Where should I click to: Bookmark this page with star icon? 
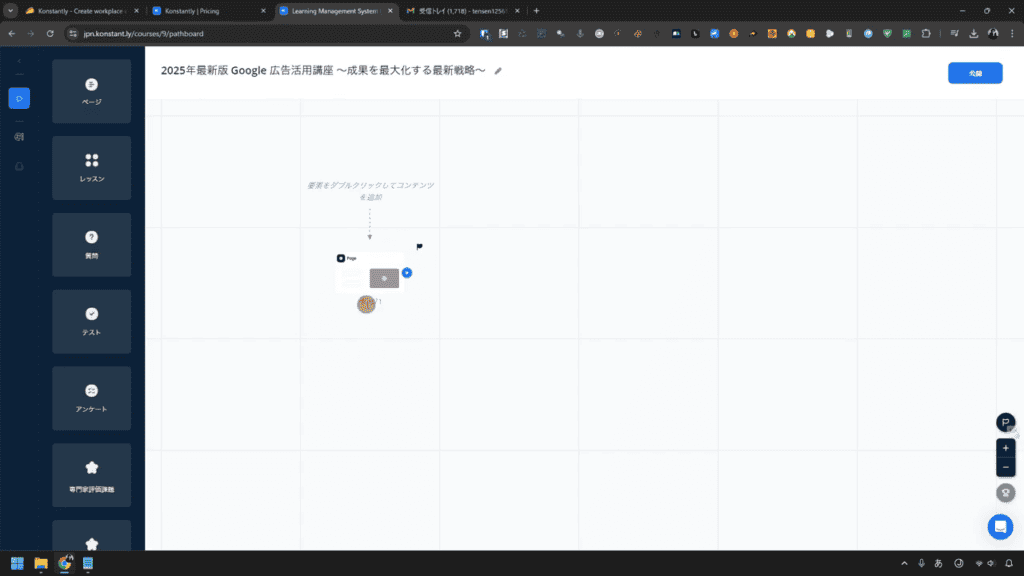pyautogui.click(x=457, y=33)
